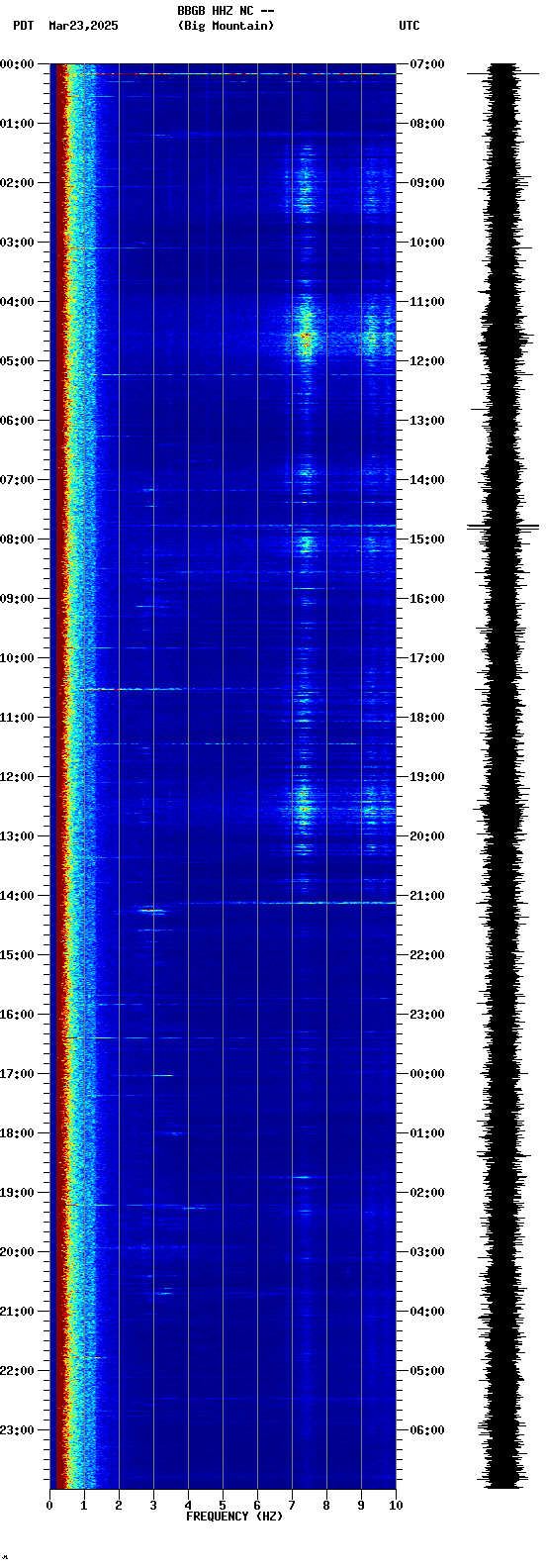
Task: Click the 21:00 UTC time label
Action: click(427, 896)
